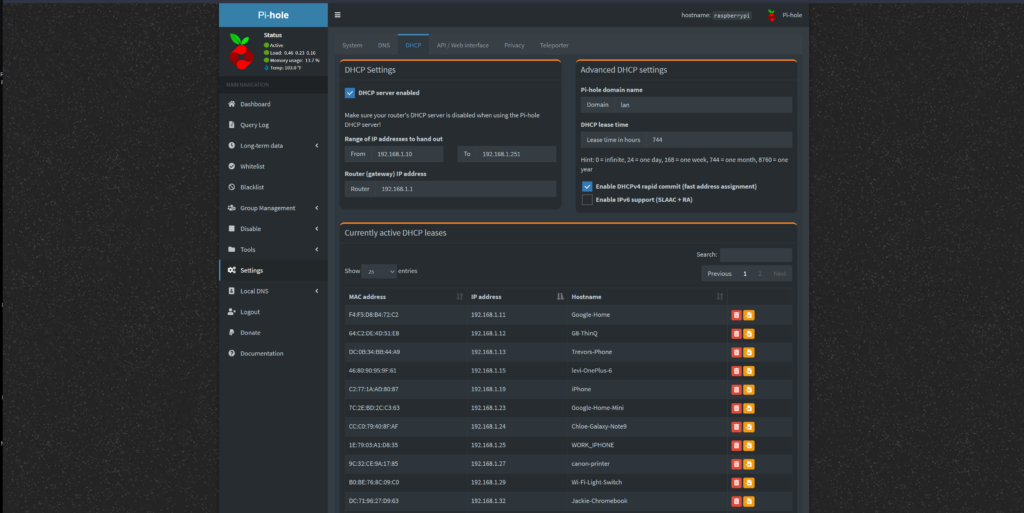
Task: Click the range To IP field
Action: click(x=516, y=154)
